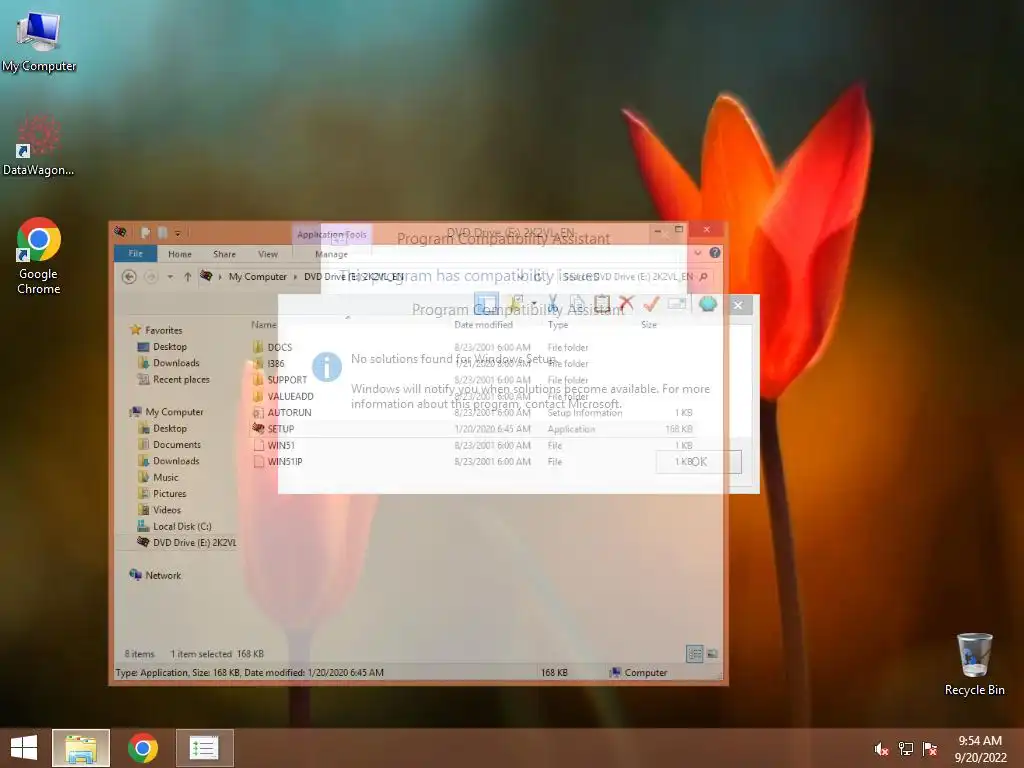The height and width of the screenshot is (768, 1024).
Task: Expand the ribbon chevron
Action: (697, 253)
